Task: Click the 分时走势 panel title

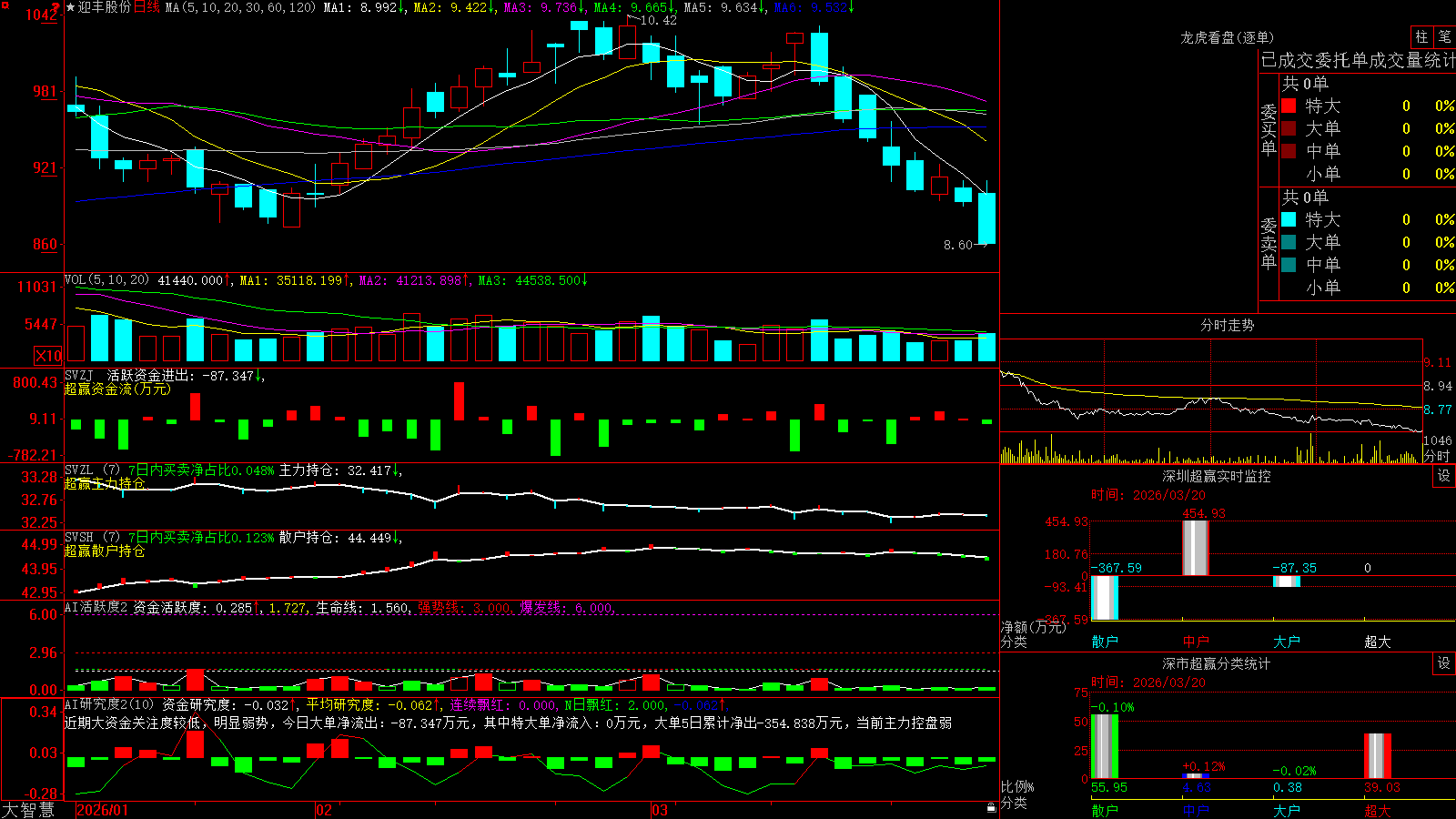Action: [x=1228, y=325]
